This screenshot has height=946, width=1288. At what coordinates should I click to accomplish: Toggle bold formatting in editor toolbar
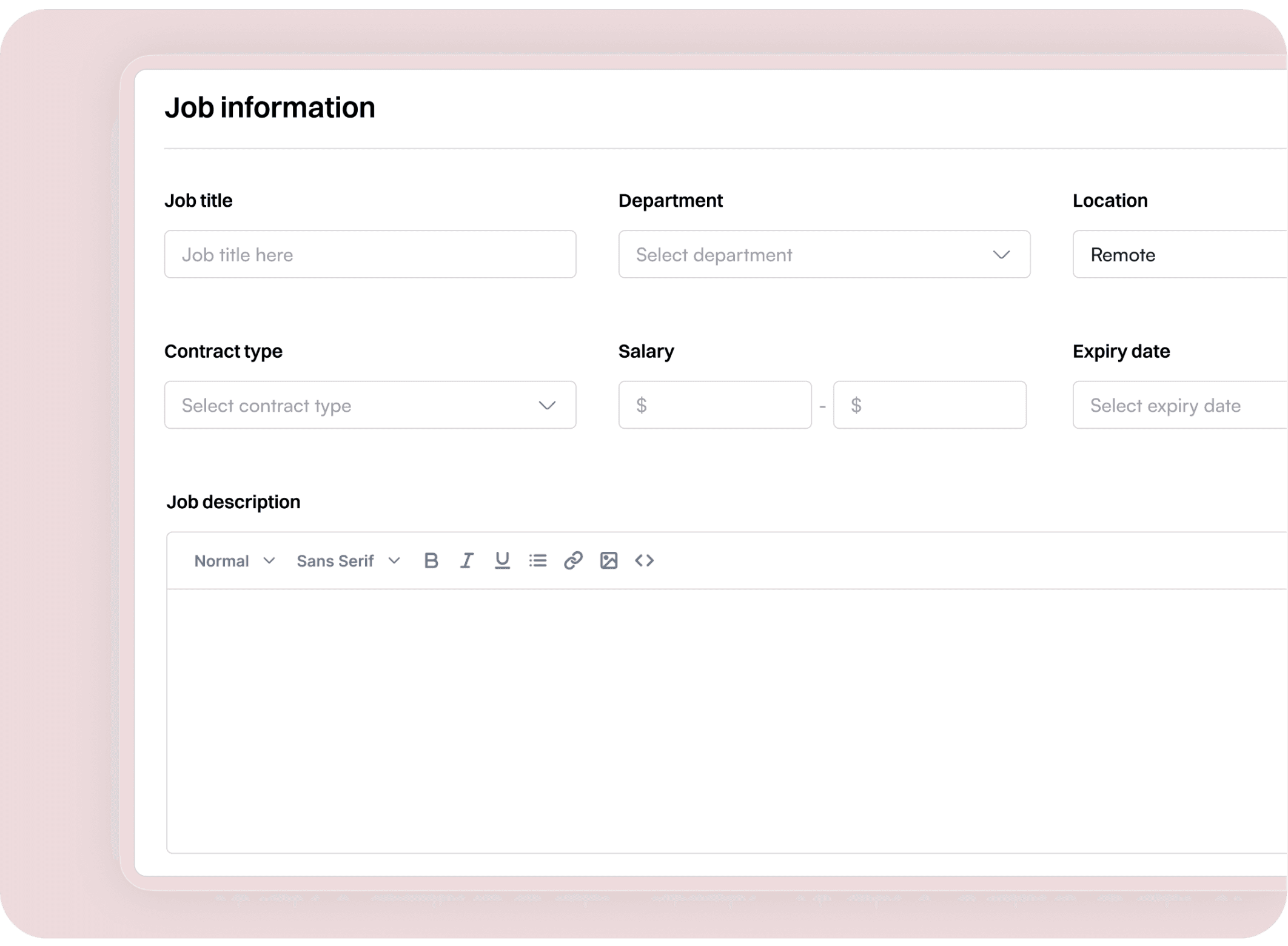coord(431,561)
